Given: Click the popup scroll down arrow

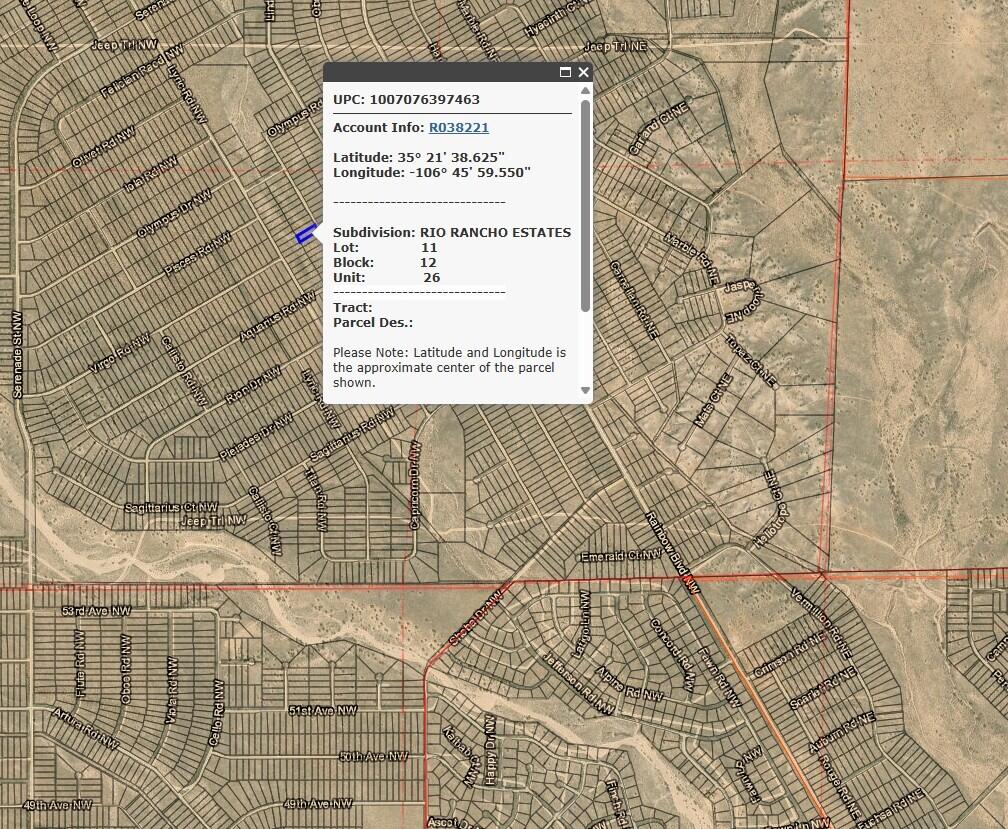Looking at the screenshot, I should coord(585,390).
